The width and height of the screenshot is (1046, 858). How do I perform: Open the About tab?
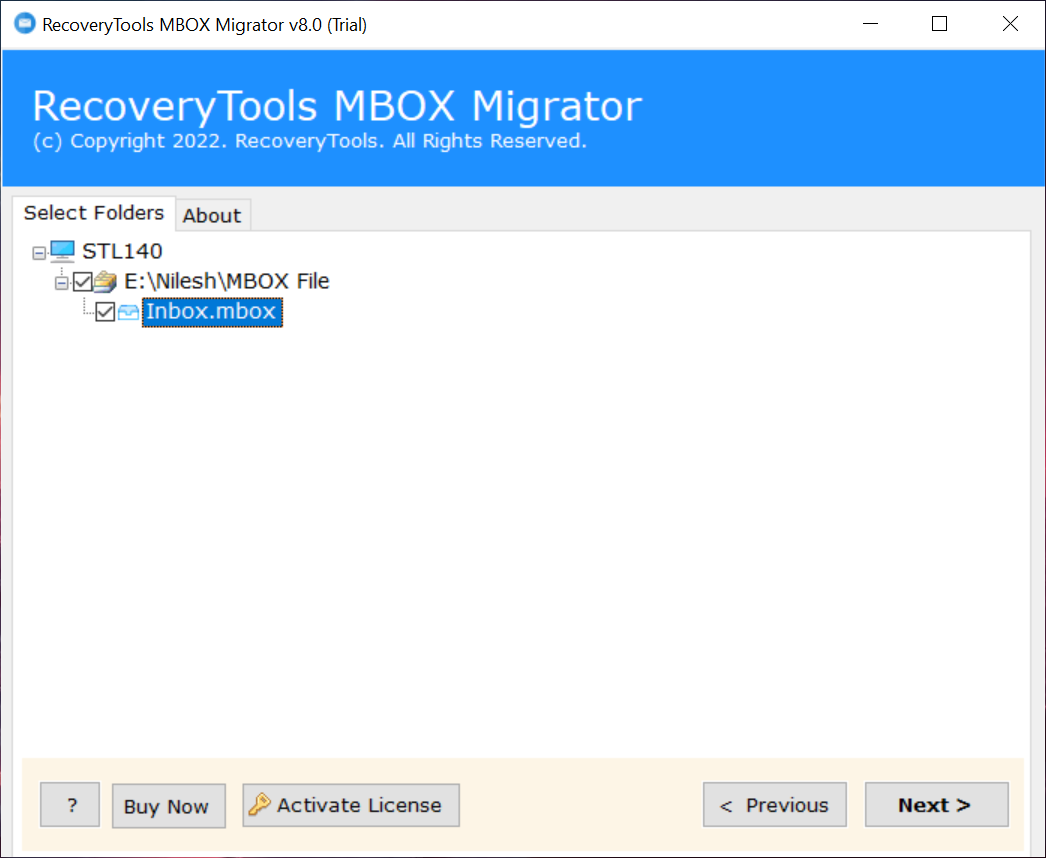coord(212,216)
